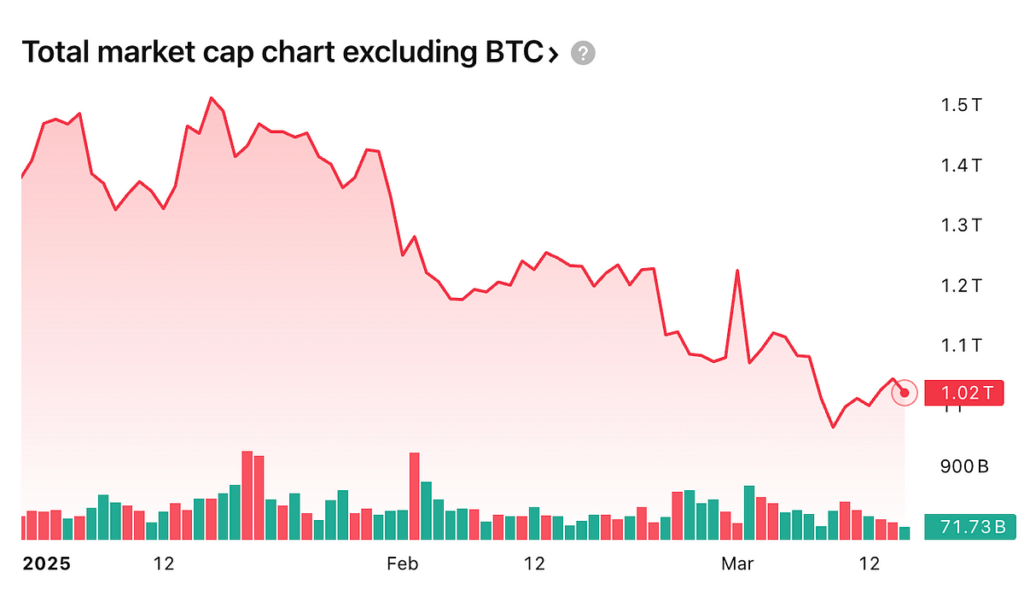The image size is (1024, 602).
Task: Click the 12 label right of Mar
Action: tap(869, 564)
